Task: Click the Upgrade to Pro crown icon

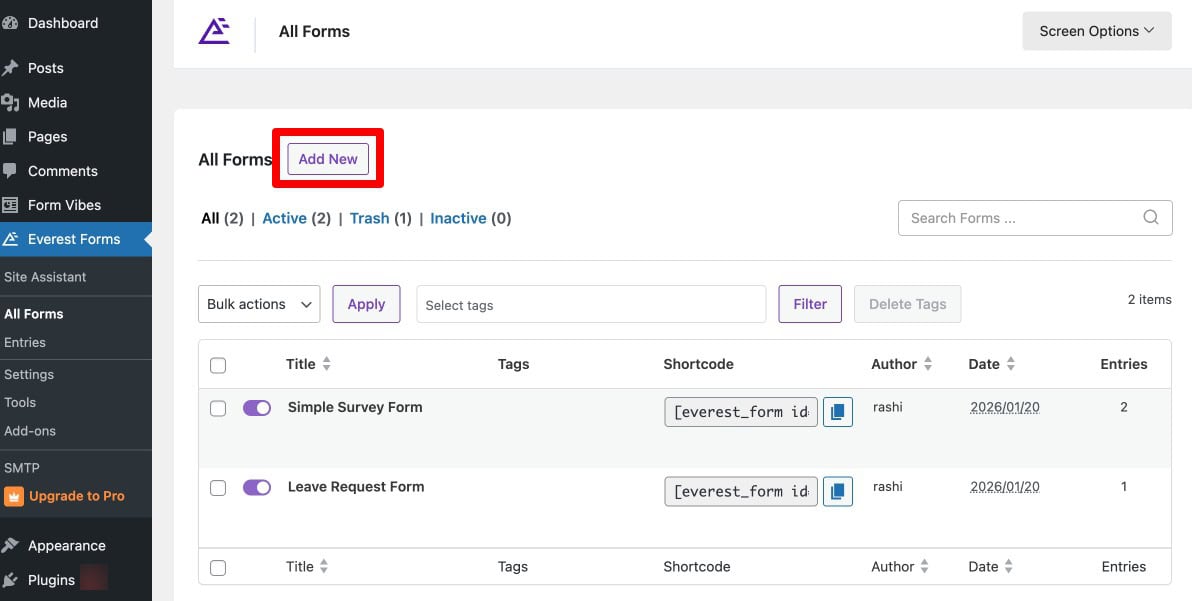Action: (x=14, y=496)
